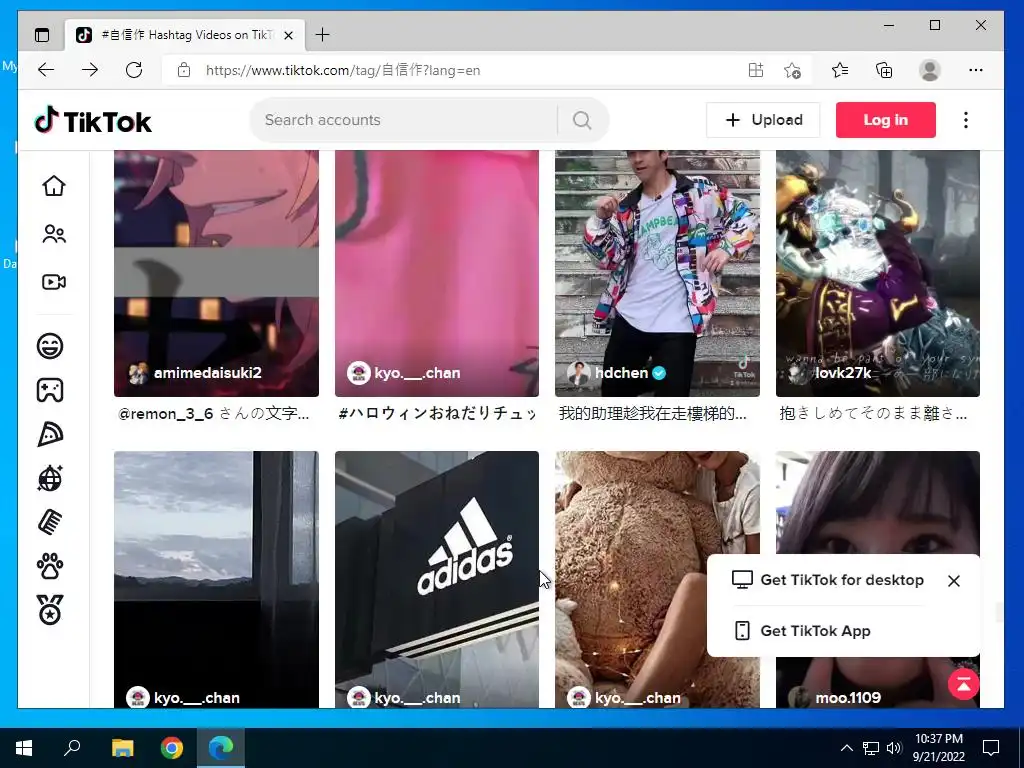Click the browser Forward arrow
Image resolution: width=1024 pixels, height=768 pixels.
coord(90,70)
